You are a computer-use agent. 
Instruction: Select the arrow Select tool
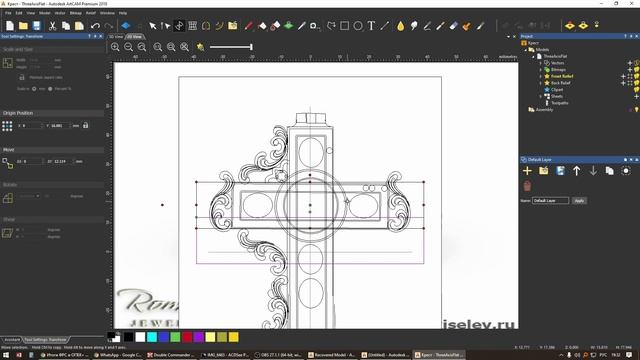click(x=153, y=26)
